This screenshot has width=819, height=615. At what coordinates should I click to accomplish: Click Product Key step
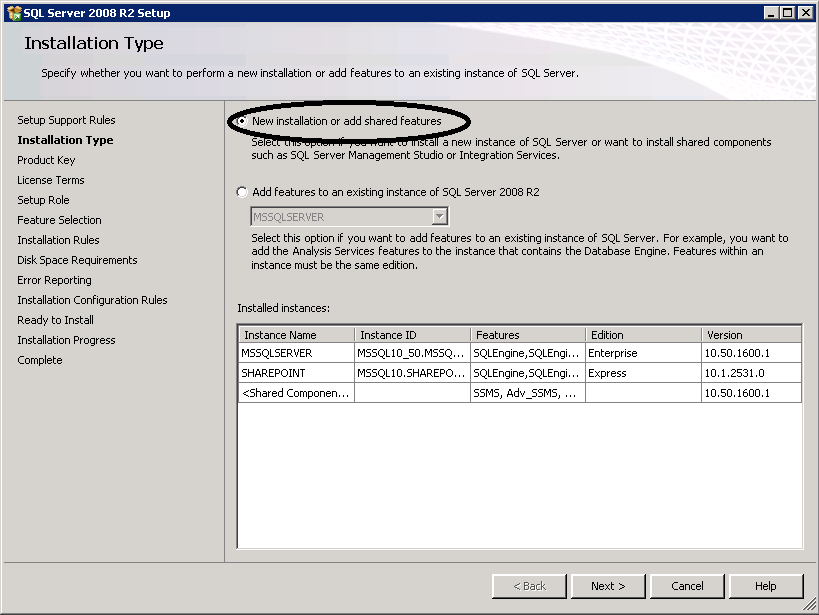tap(46, 160)
